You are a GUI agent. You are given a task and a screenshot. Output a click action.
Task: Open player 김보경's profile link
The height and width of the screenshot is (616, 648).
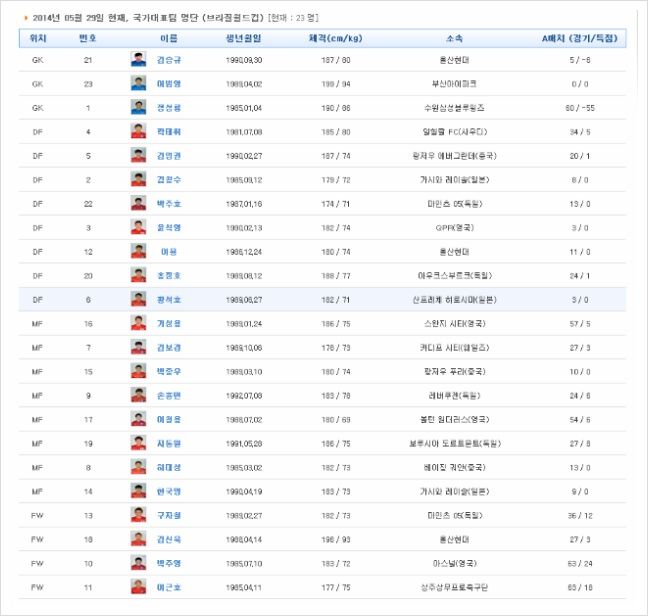click(x=169, y=347)
